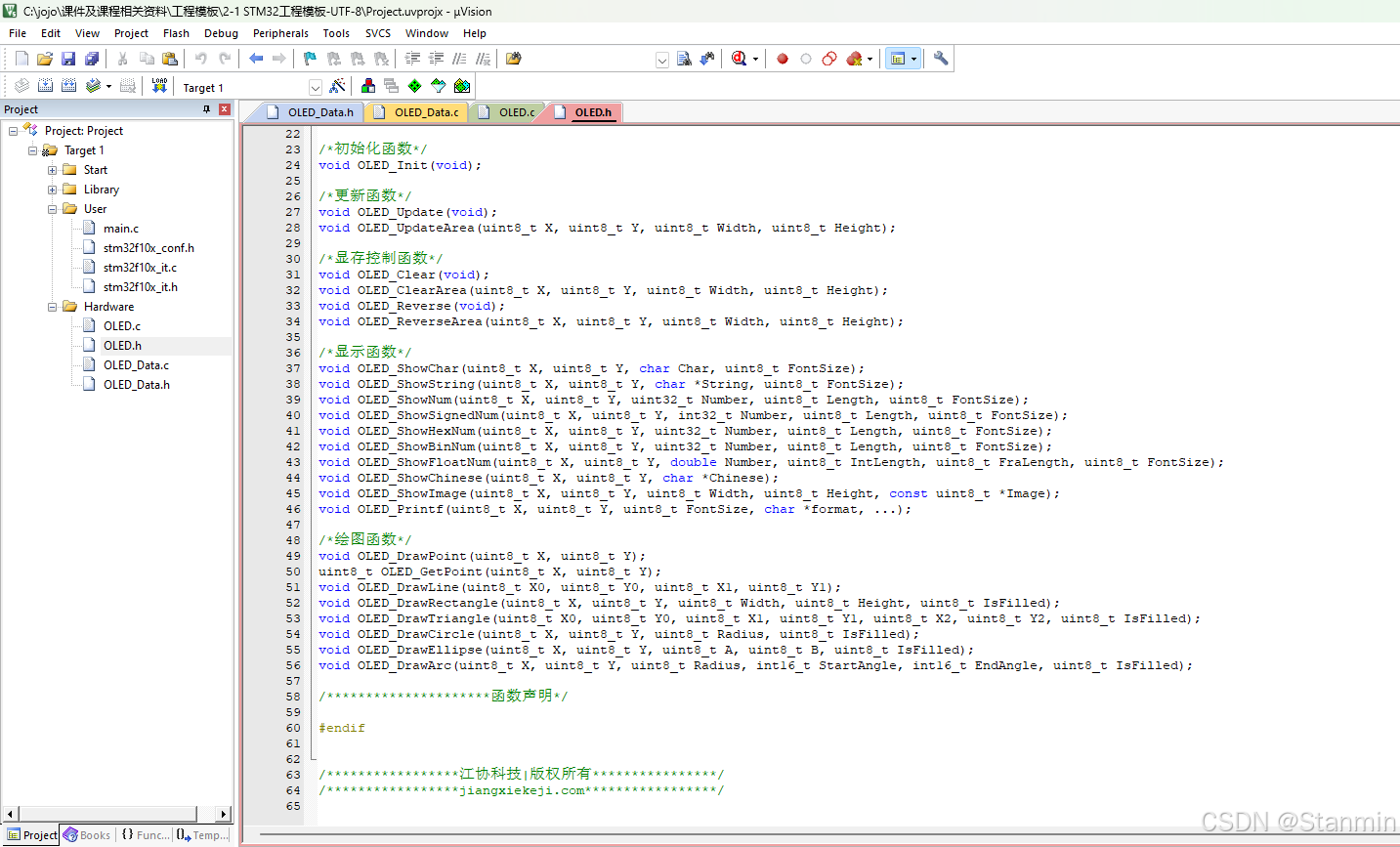Save all files with the Save All icon

[92, 59]
